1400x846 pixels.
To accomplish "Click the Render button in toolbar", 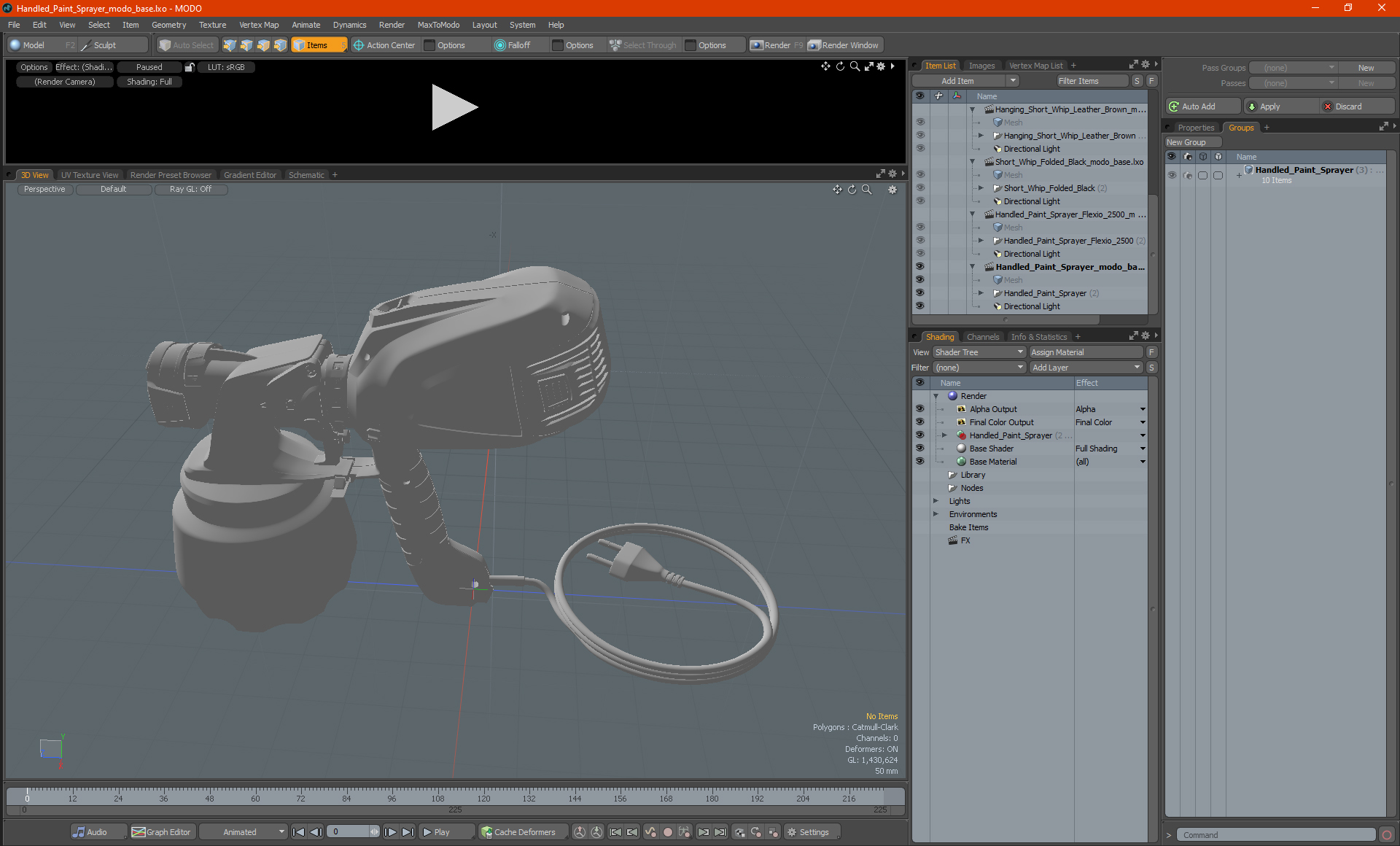I will 778,45.
